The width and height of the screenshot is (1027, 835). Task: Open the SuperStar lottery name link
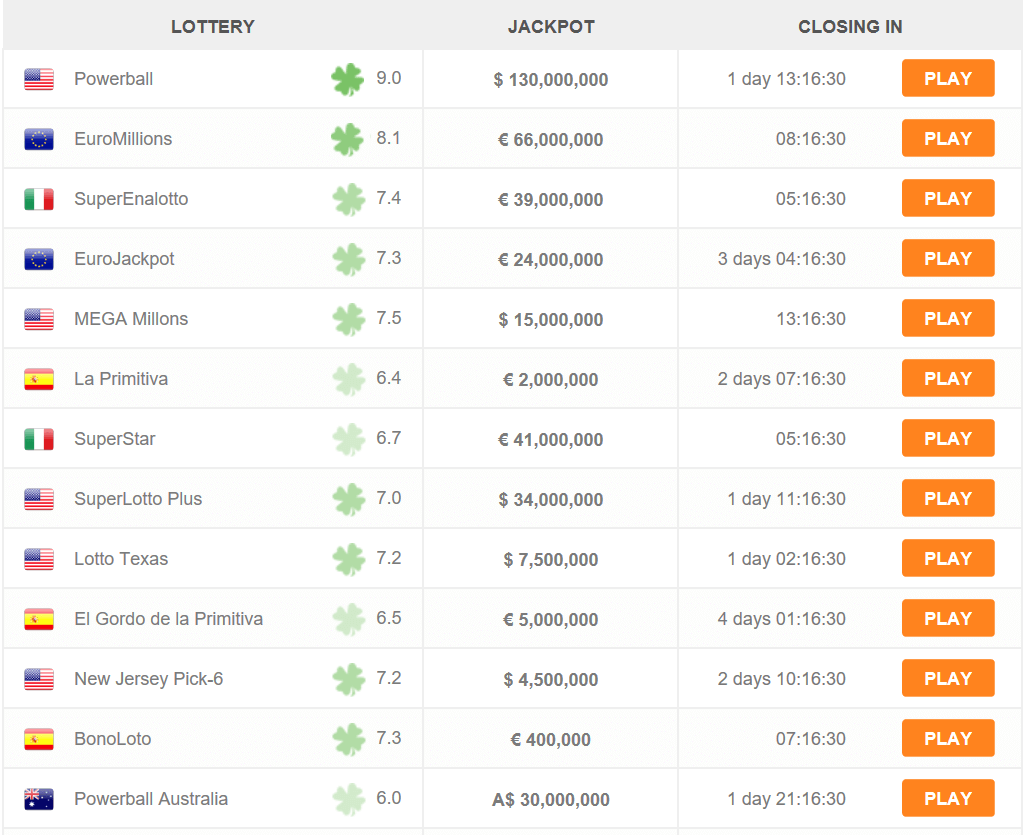(115, 439)
